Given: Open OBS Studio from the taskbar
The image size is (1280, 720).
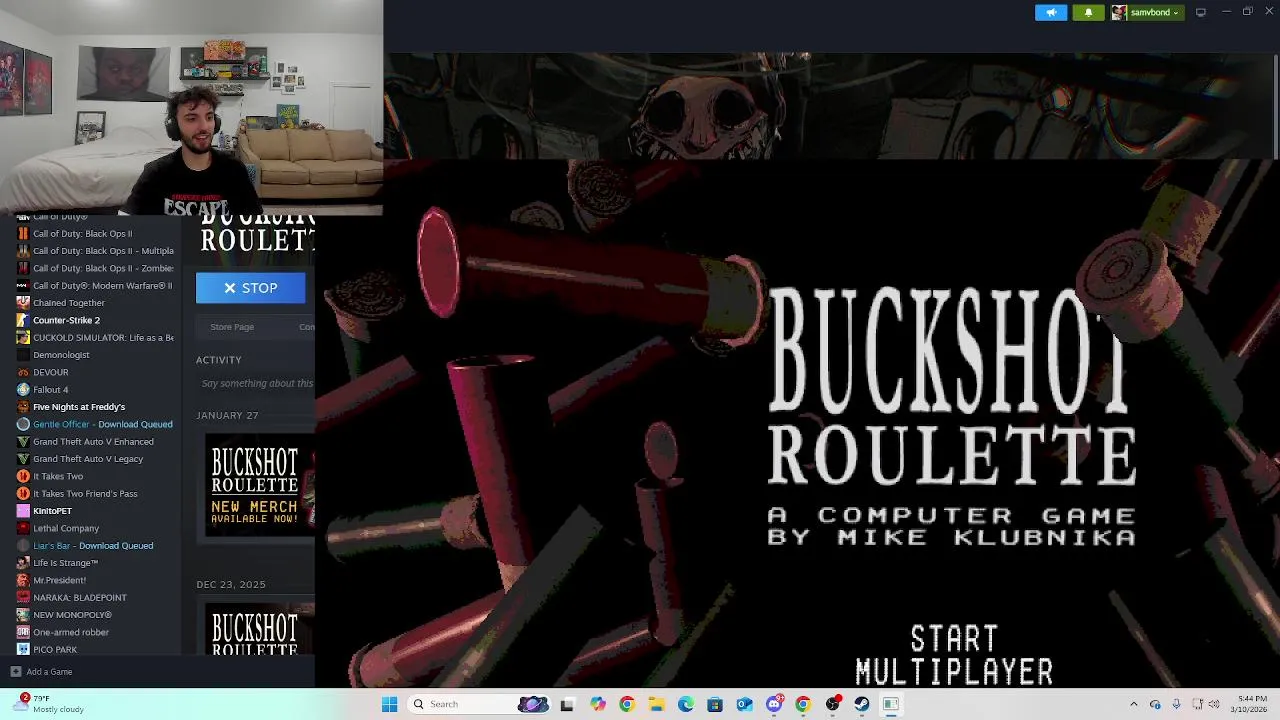Looking at the screenshot, I should click(832, 704).
